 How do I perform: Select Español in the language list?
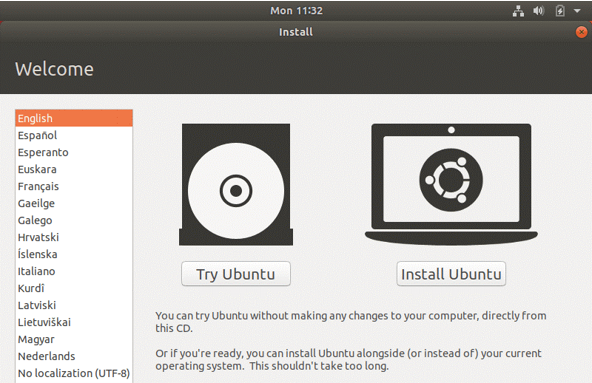coord(74,135)
